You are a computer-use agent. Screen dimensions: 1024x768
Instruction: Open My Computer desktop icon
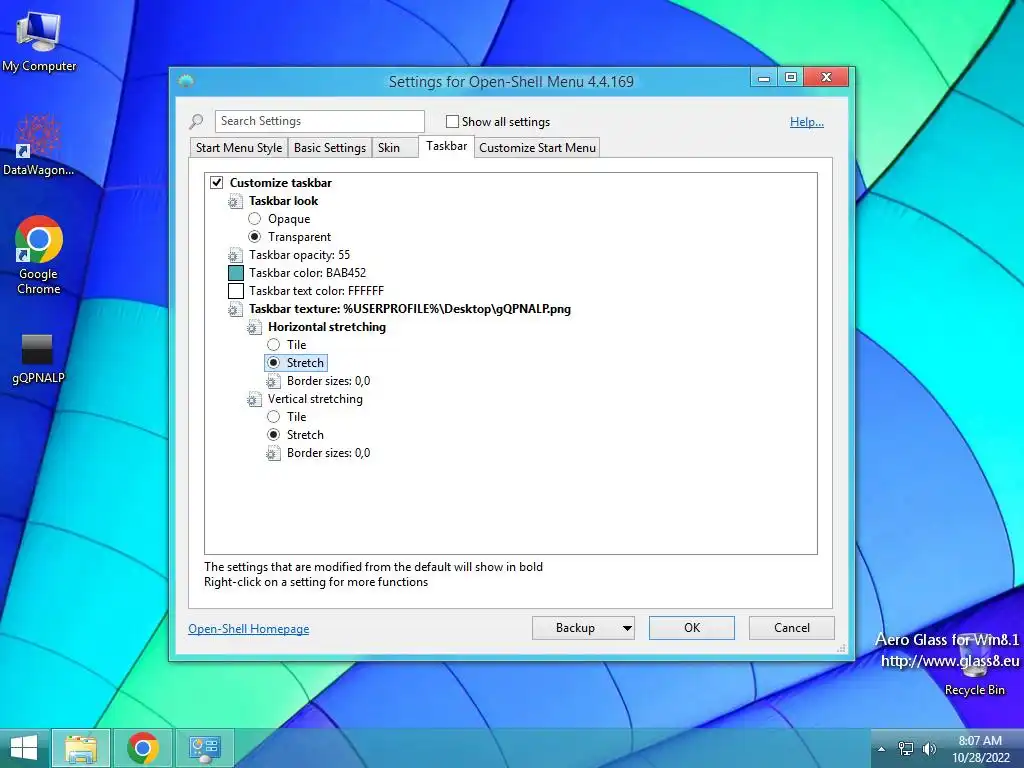click(39, 41)
